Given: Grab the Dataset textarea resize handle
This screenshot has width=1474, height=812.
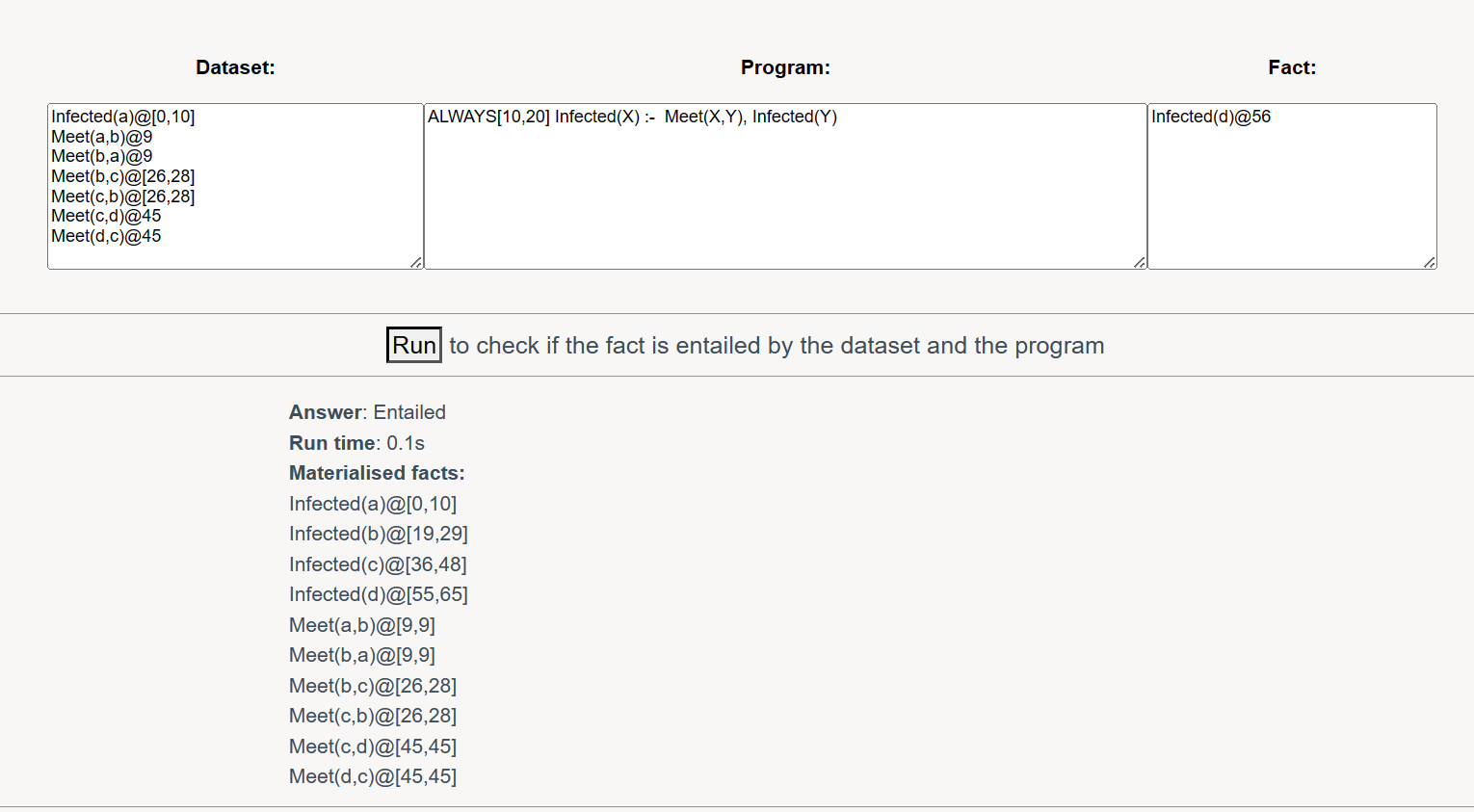Looking at the screenshot, I should (416, 262).
